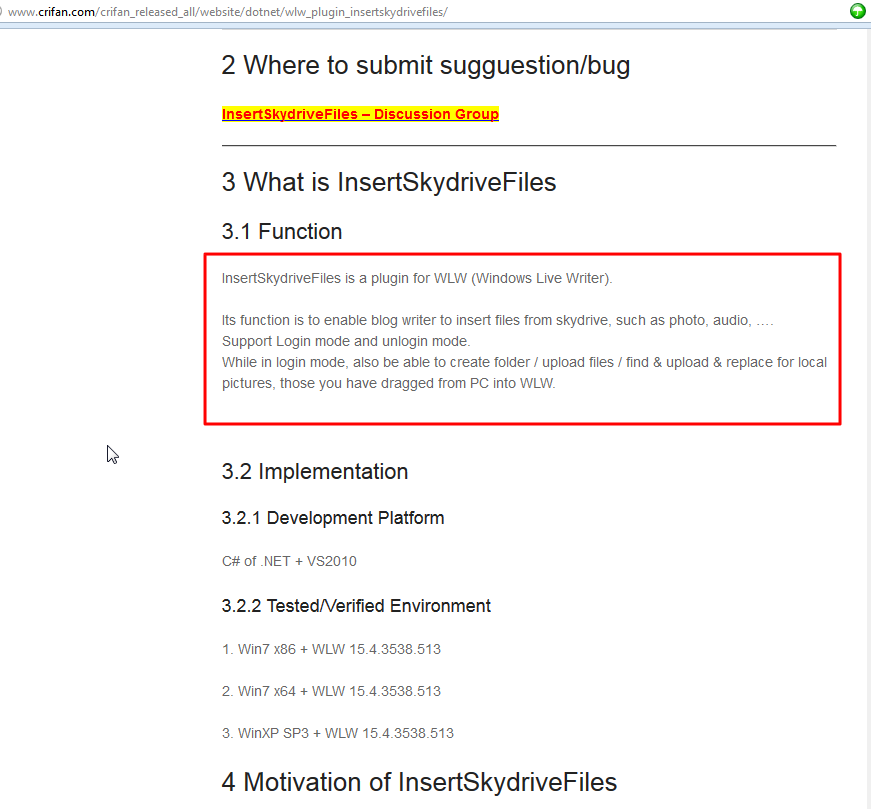The height and width of the screenshot is (809, 871).
Task: Open InsertSkydriveFiles – Discussion Group link
Action: 360,114
